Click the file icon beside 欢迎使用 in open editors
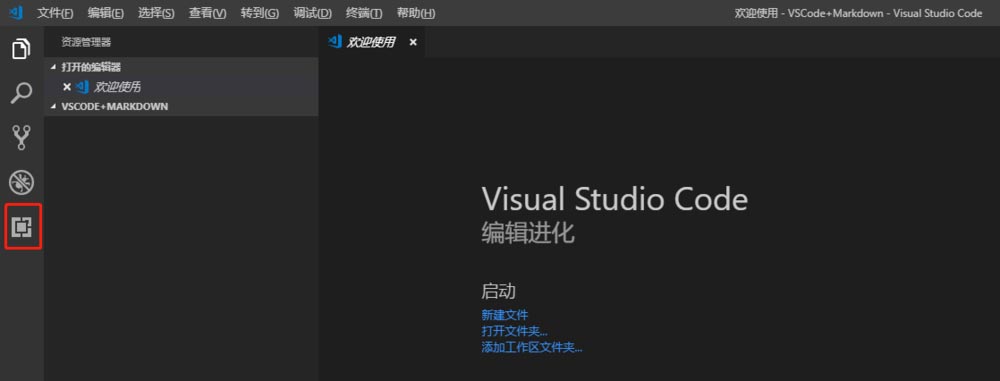This screenshot has height=381, width=1000. [x=82, y=87]
